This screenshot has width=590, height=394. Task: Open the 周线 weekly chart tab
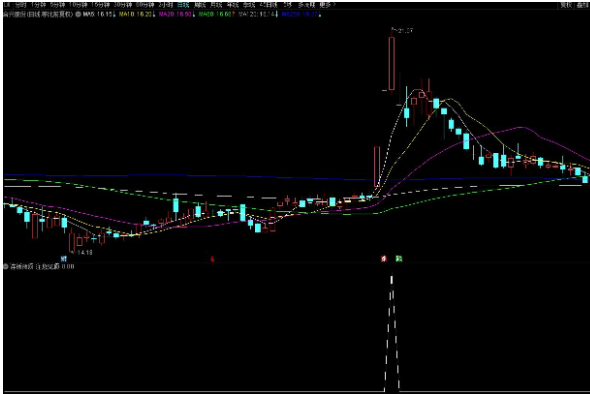[200, 5]
